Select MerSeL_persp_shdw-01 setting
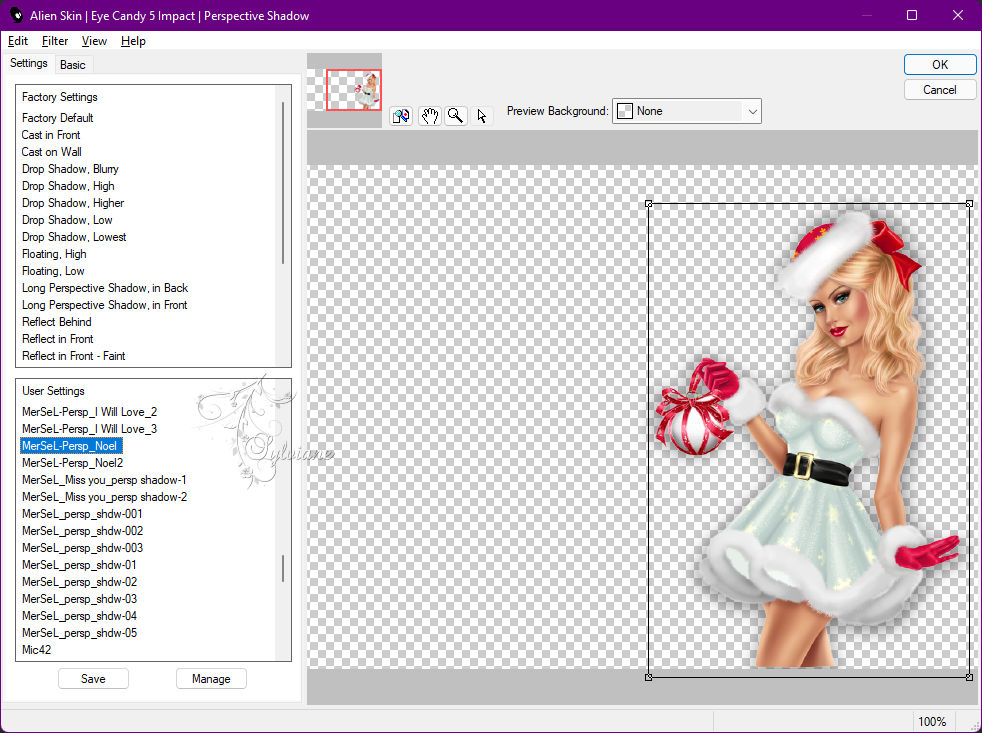 click(x=79, y=564)
